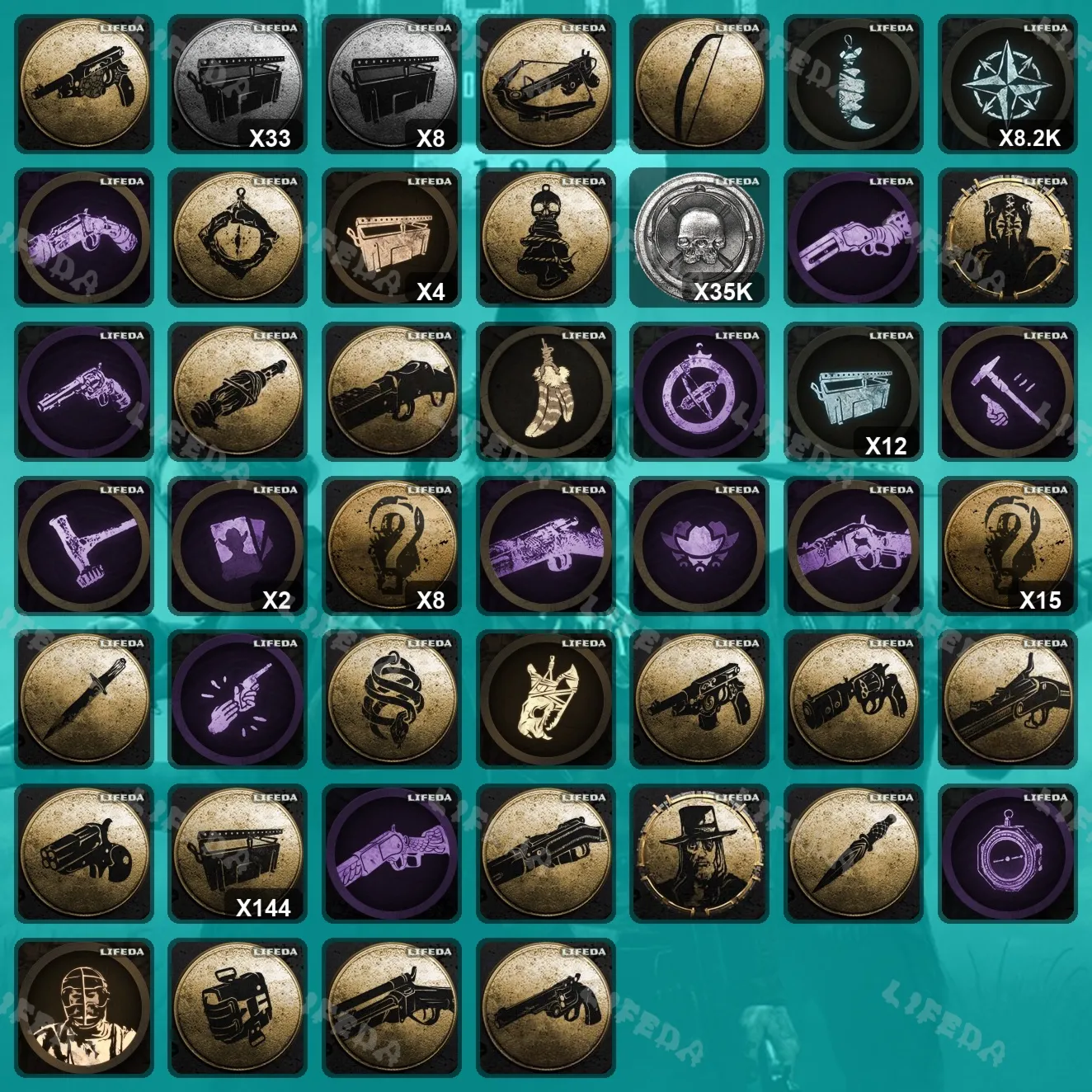The width and height of the screenshot is (1092, 1092).
Task: Select the gold crossbow icon
Action: coord(545,84)
